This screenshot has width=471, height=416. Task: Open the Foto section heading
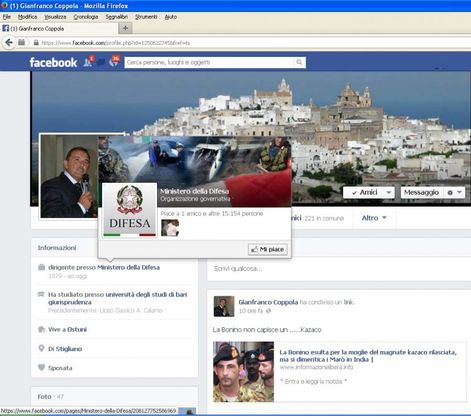pyautogui.click(x=44, y=397)
